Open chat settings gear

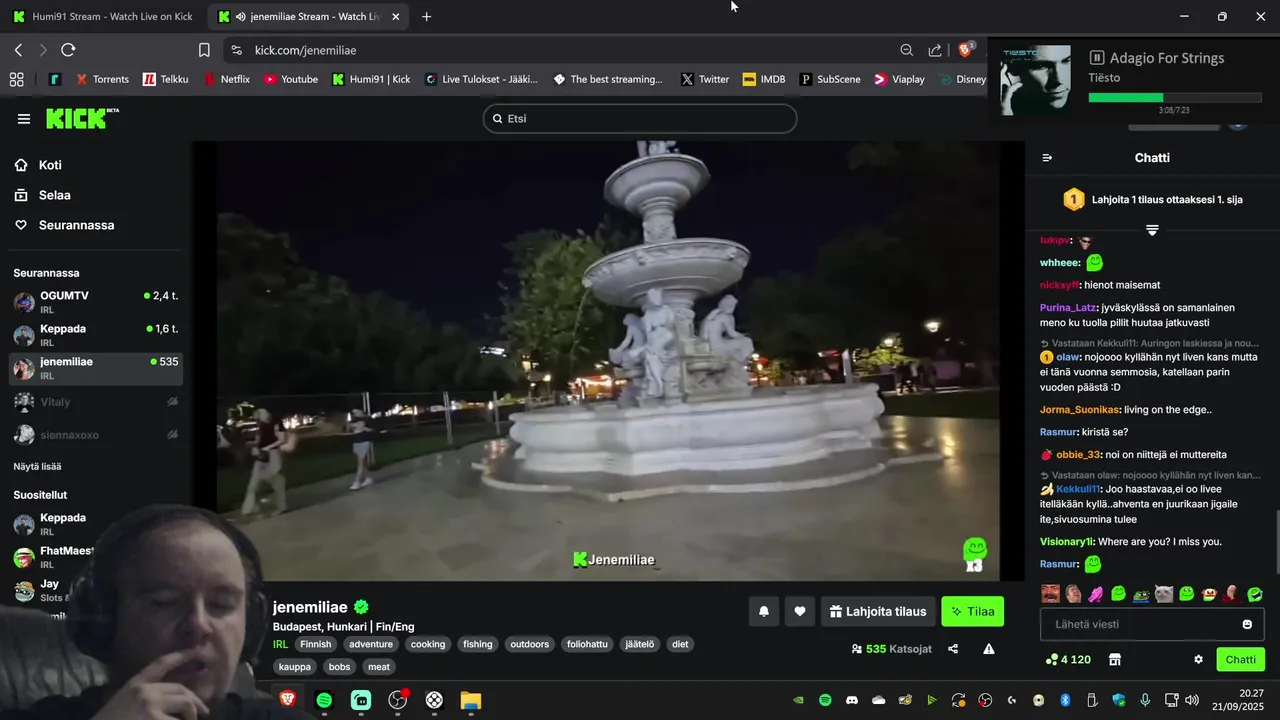(1198, 659)
